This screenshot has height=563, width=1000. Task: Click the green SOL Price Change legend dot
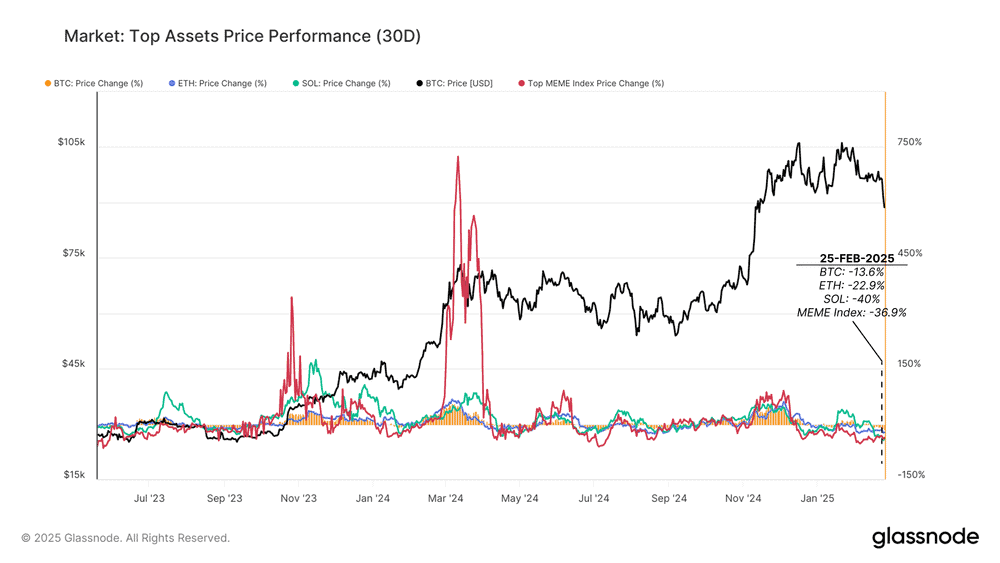(x=296, y=84)
